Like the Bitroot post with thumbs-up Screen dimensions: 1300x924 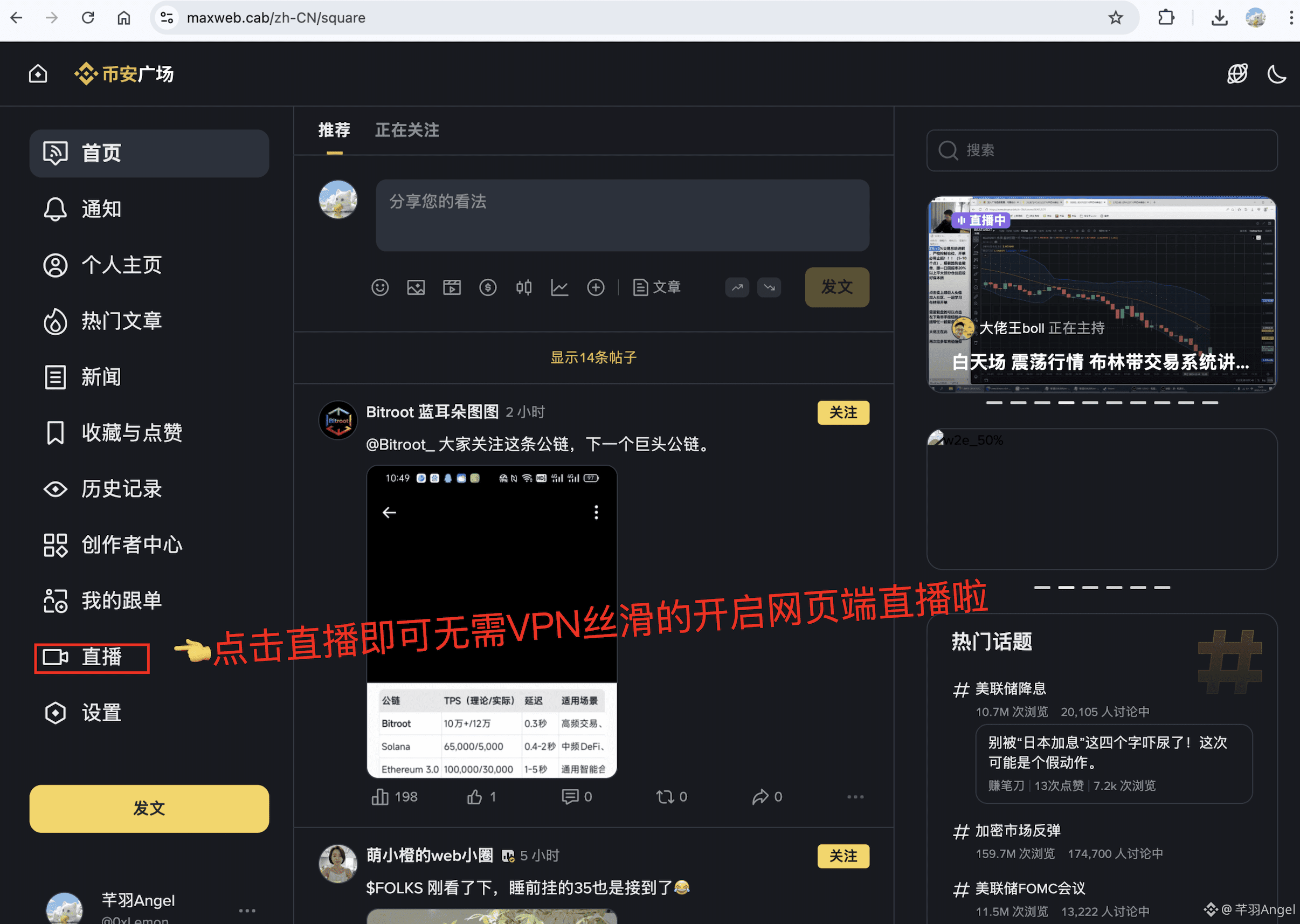coord(475,797)
